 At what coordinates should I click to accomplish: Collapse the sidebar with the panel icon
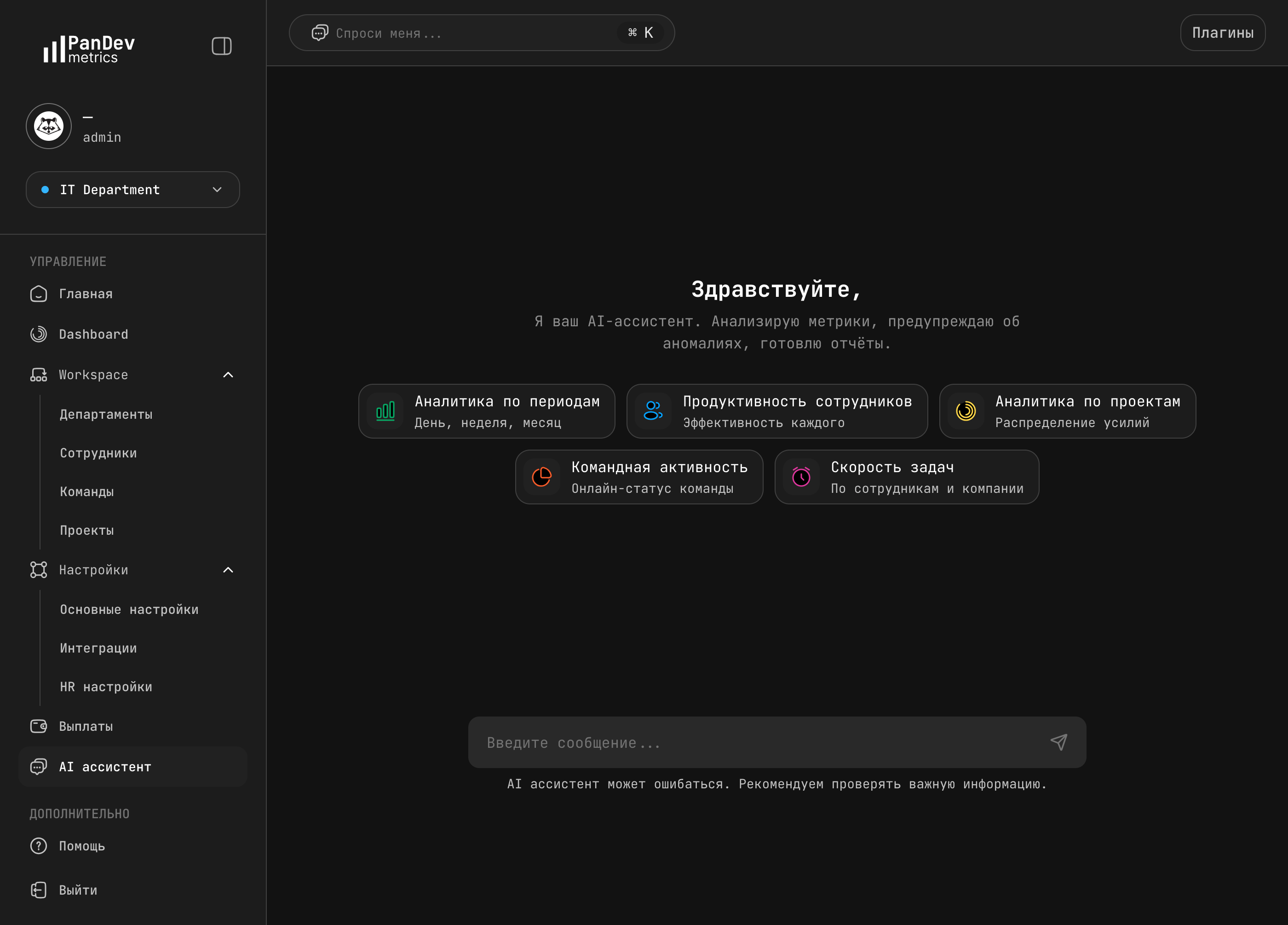tap(221, 46)
